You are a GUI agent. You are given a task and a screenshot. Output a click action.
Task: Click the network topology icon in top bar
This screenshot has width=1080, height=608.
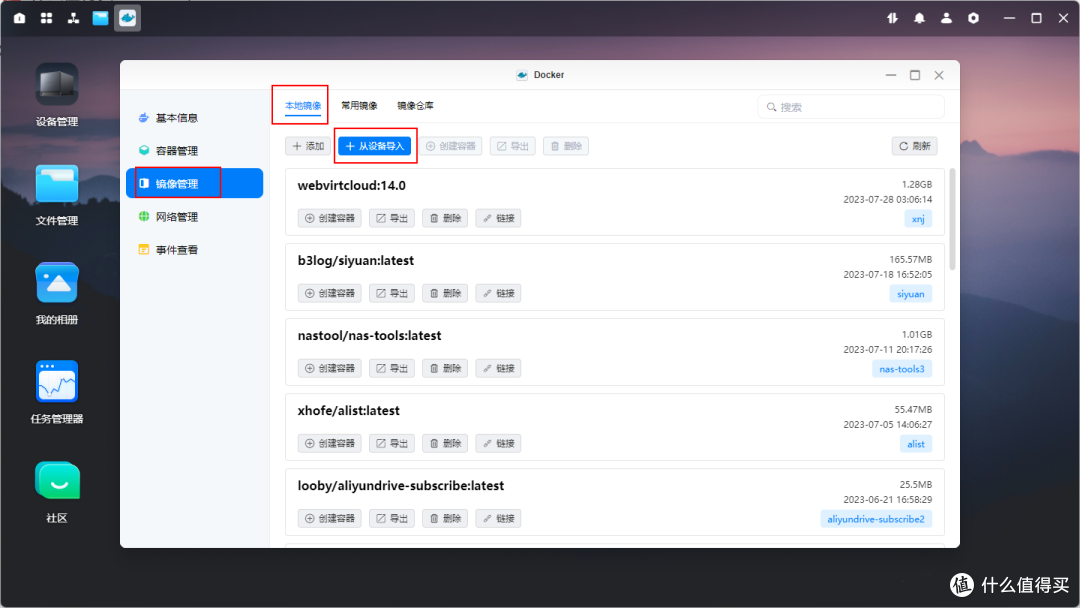pos(73,18)
